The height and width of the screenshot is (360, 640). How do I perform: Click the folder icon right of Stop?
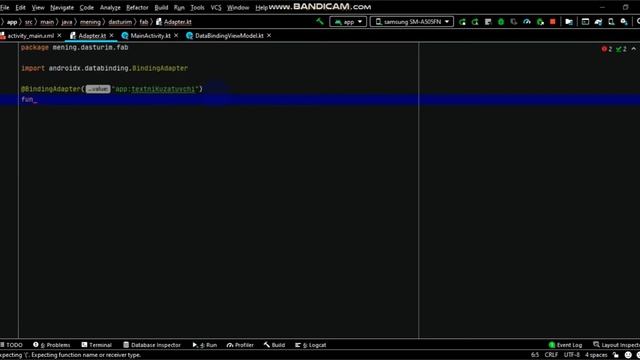pos(569,22)
